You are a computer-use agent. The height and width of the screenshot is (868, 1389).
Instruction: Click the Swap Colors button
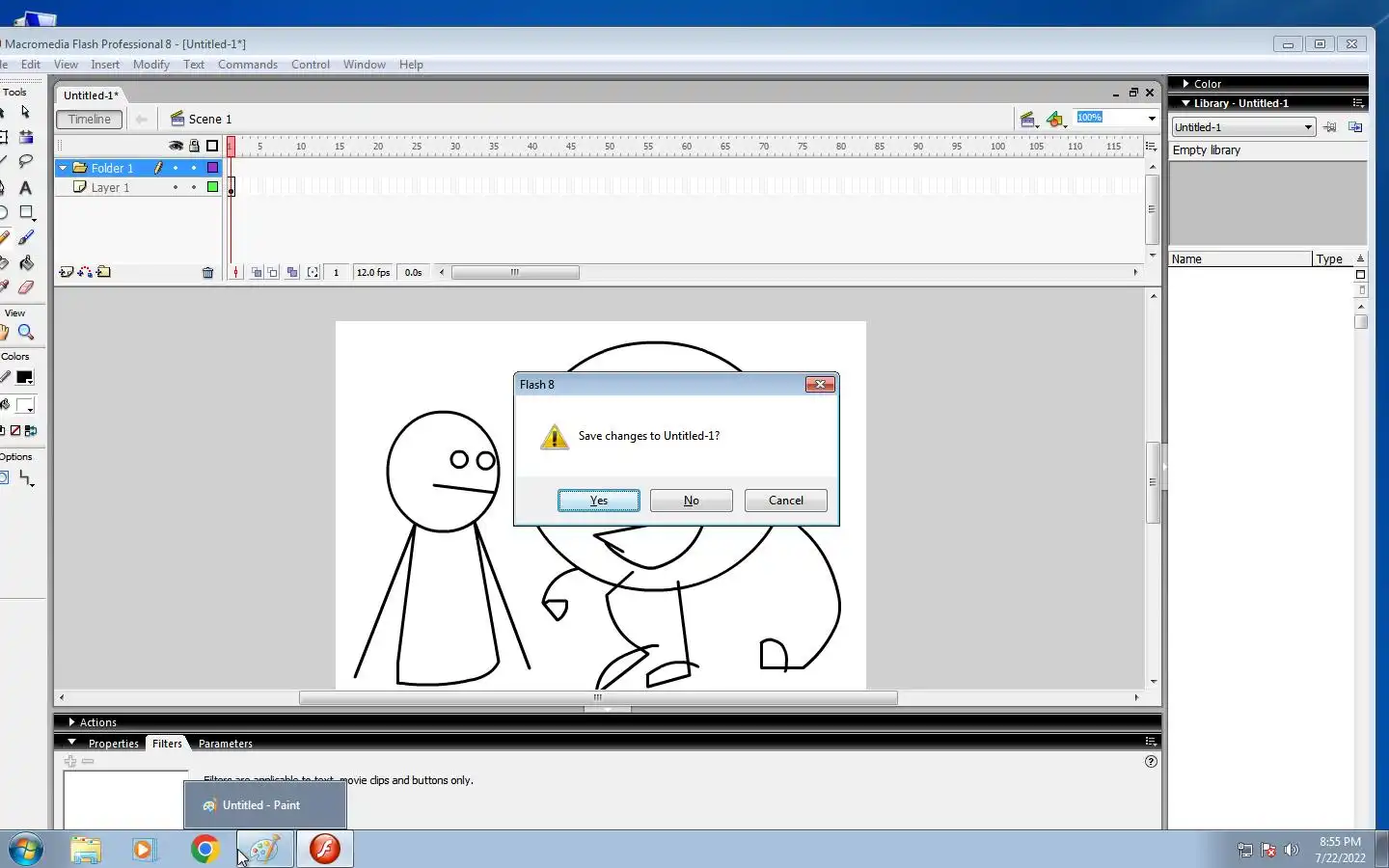[30, 431]
